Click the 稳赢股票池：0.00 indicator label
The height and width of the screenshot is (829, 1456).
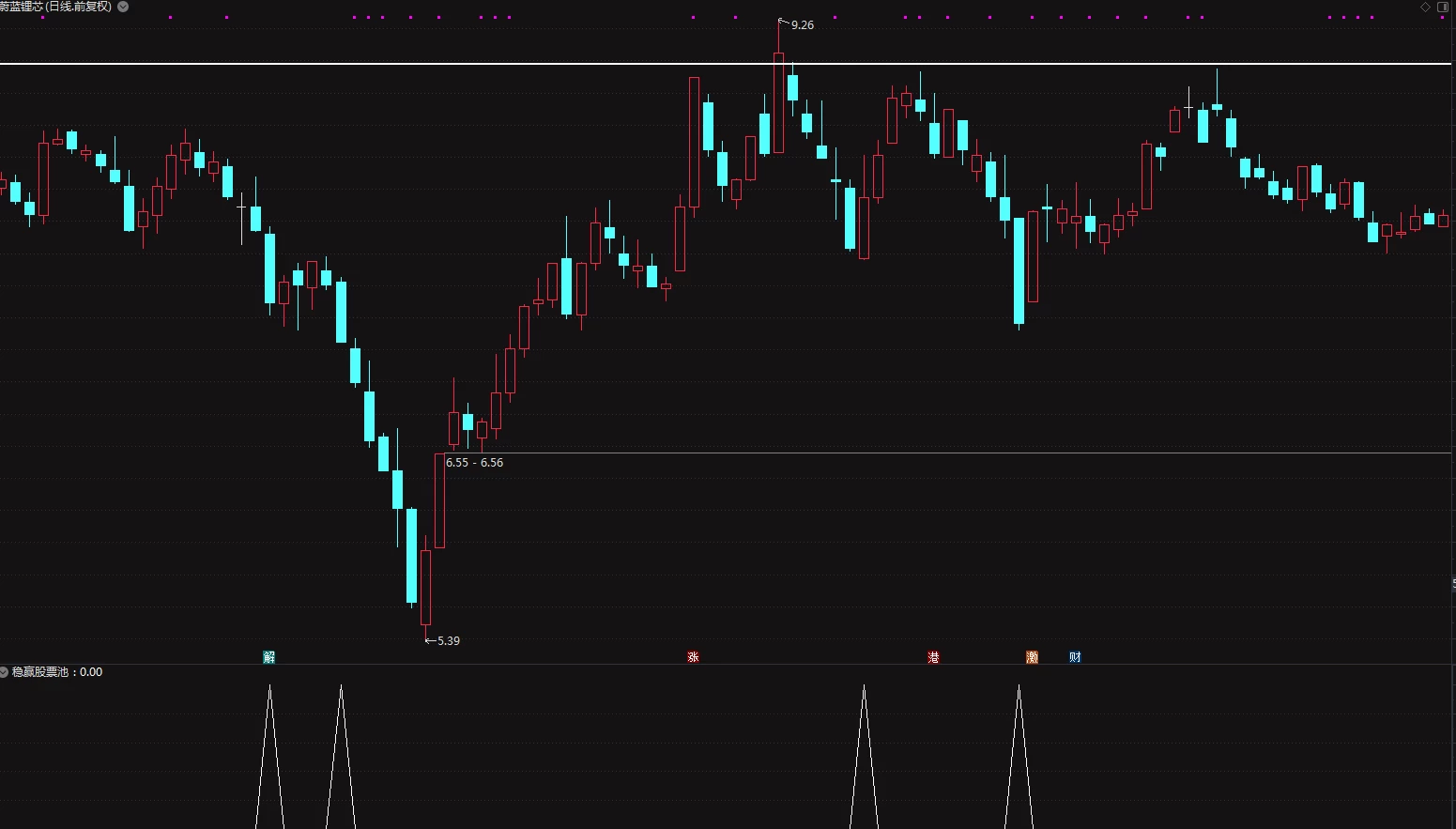pyautogui.click(x=57, y=672)
